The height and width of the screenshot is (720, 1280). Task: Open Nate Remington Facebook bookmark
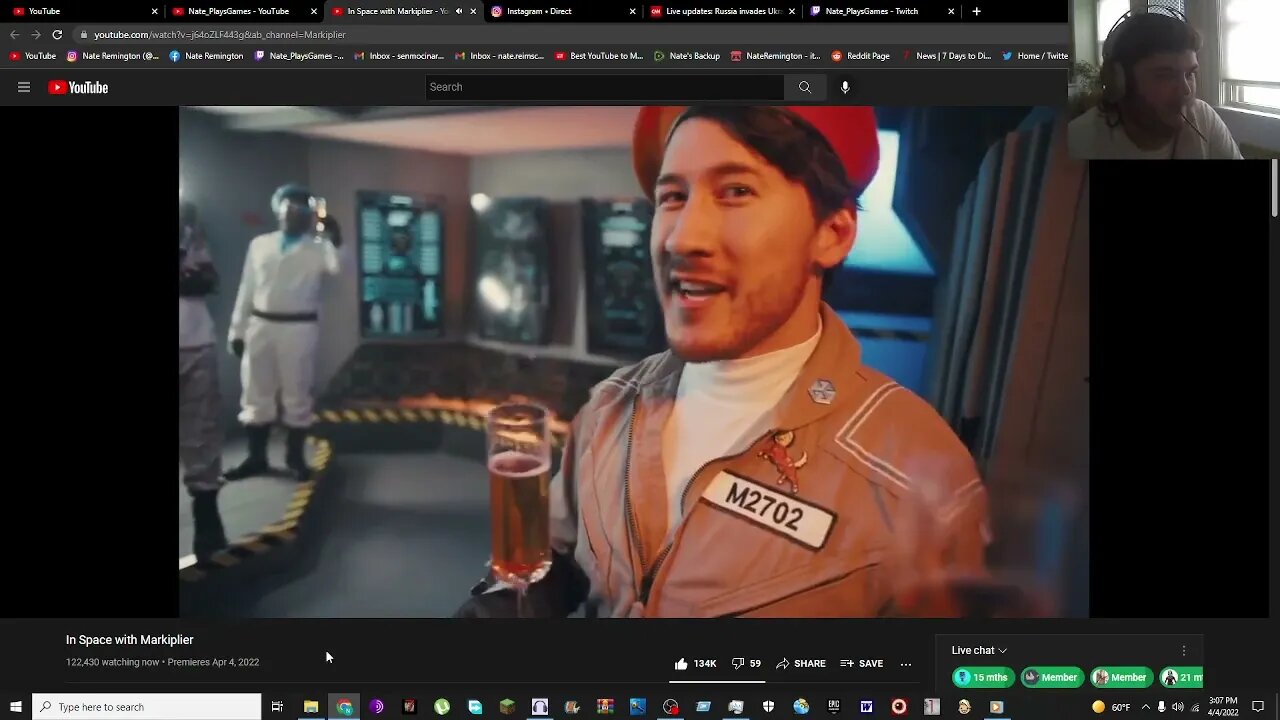click(206, 56)
